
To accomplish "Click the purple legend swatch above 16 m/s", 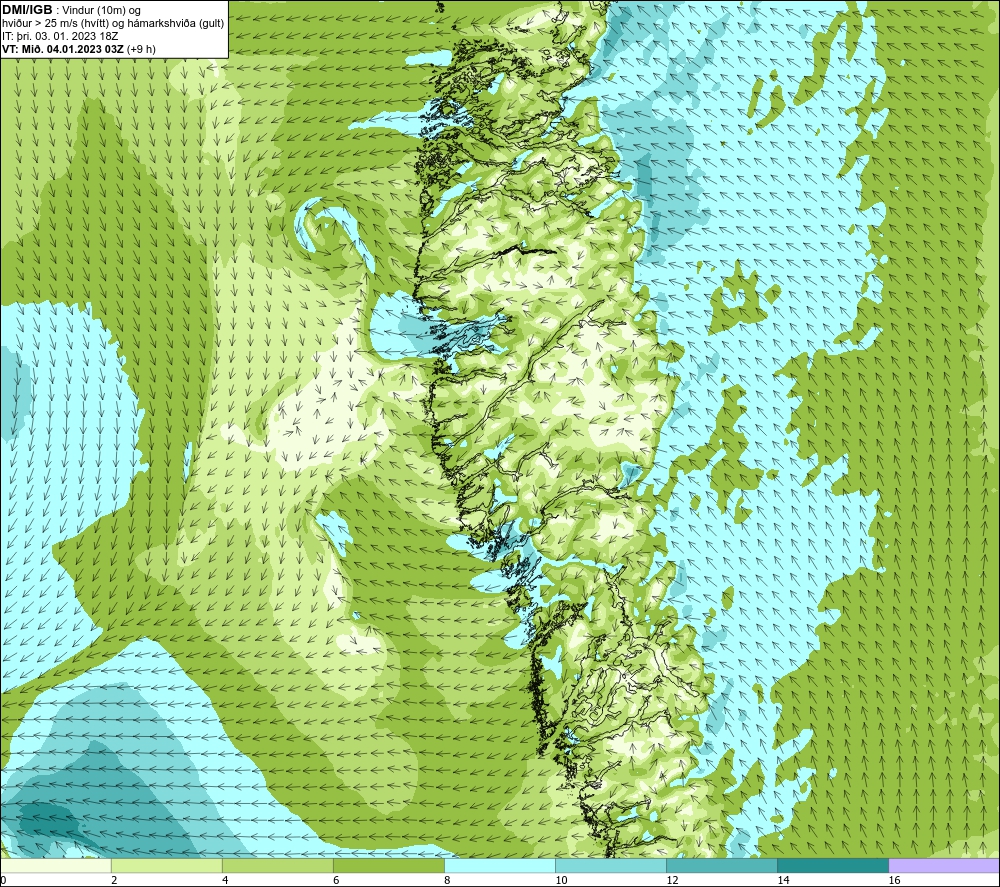I will [943, 865].
